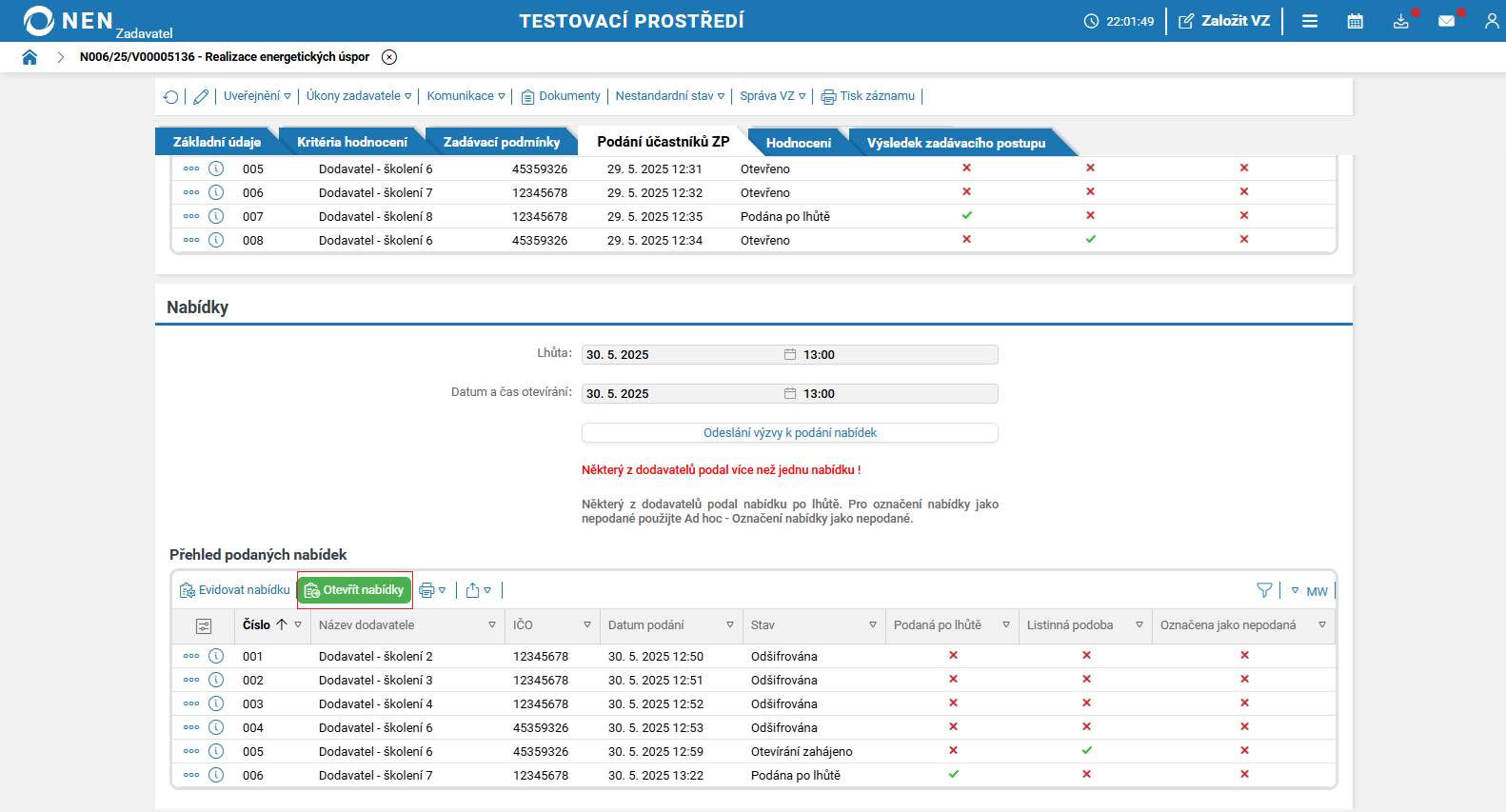Click the refresh icon in the toolbar
This screenshot has width=1506, height=812.
[x=171, y=97]
